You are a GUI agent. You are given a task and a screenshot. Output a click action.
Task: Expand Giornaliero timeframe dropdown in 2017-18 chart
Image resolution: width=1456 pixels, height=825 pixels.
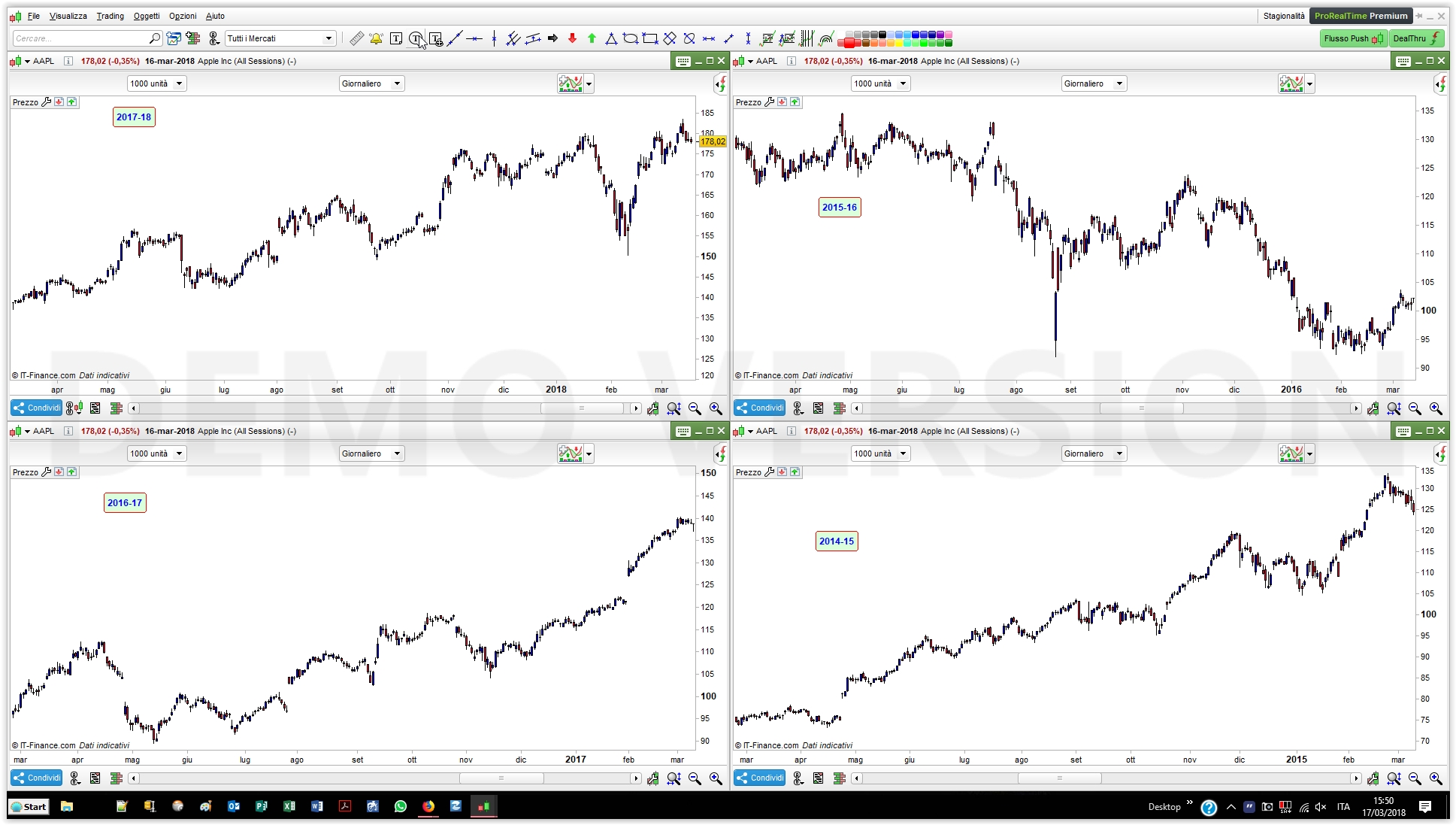tap(397, 83)
